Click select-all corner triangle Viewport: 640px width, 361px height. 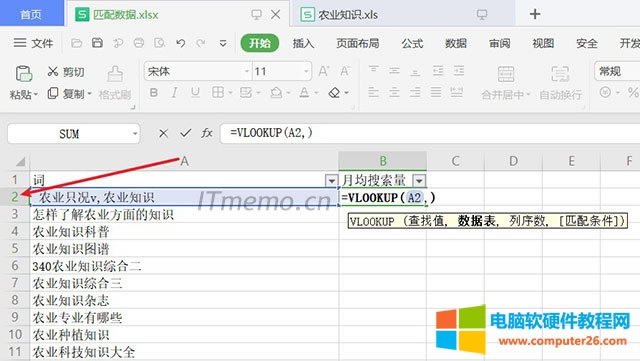[x=20, y=162]
